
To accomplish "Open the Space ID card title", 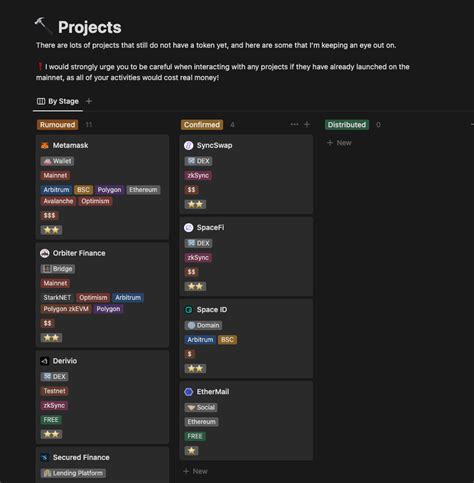I will pyautogui.click(x=212, y=310).
